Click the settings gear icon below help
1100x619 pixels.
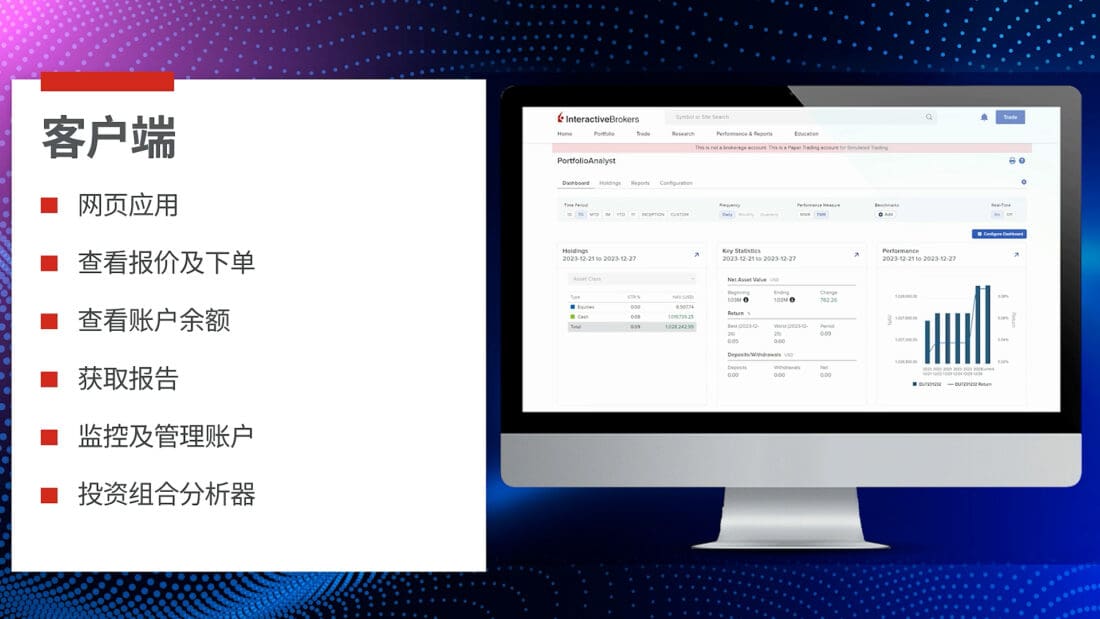(1023, 182)
